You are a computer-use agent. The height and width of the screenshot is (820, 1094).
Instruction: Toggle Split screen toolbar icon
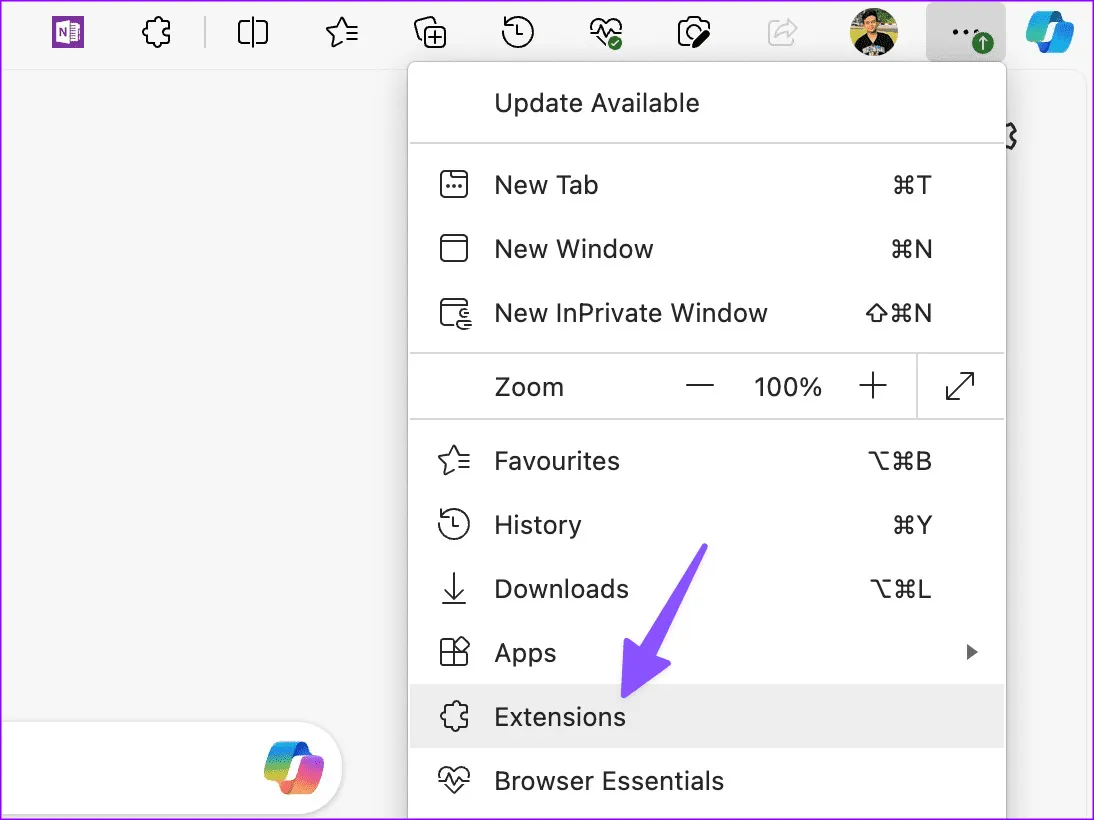click(x=253, y=33)
